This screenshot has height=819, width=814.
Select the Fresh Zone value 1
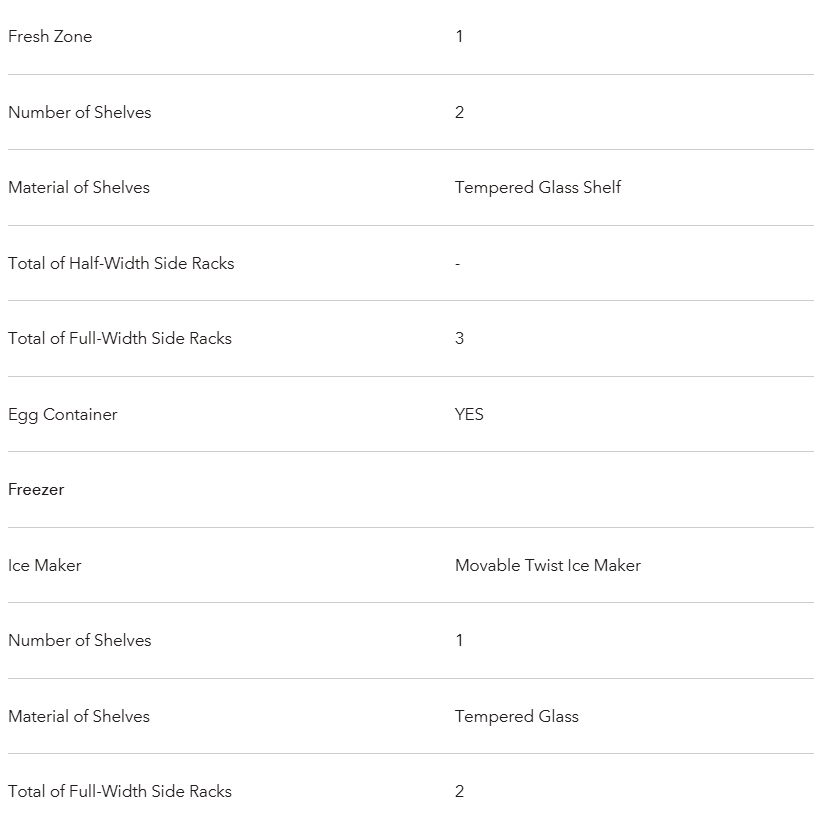pos(459,37)
